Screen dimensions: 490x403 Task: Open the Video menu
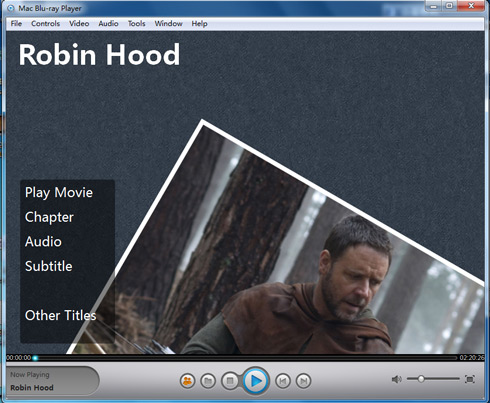pyautogui.click(x=79, y=24)
